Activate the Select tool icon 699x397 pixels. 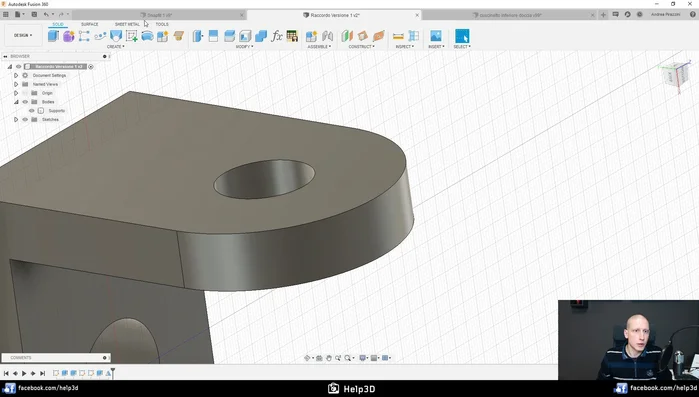462,36
